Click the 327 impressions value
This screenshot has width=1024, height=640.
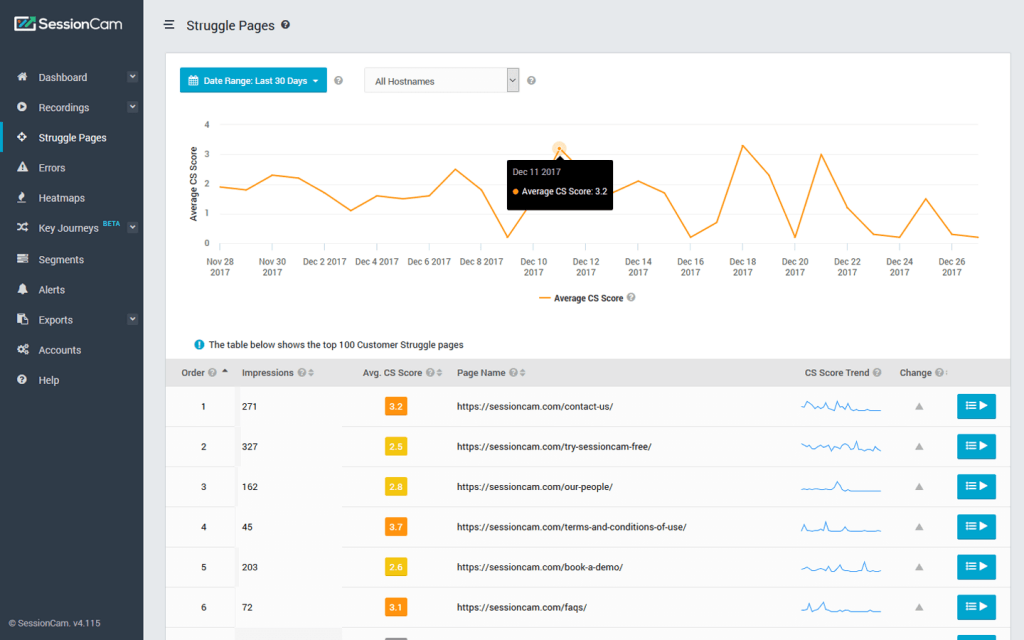249,447
